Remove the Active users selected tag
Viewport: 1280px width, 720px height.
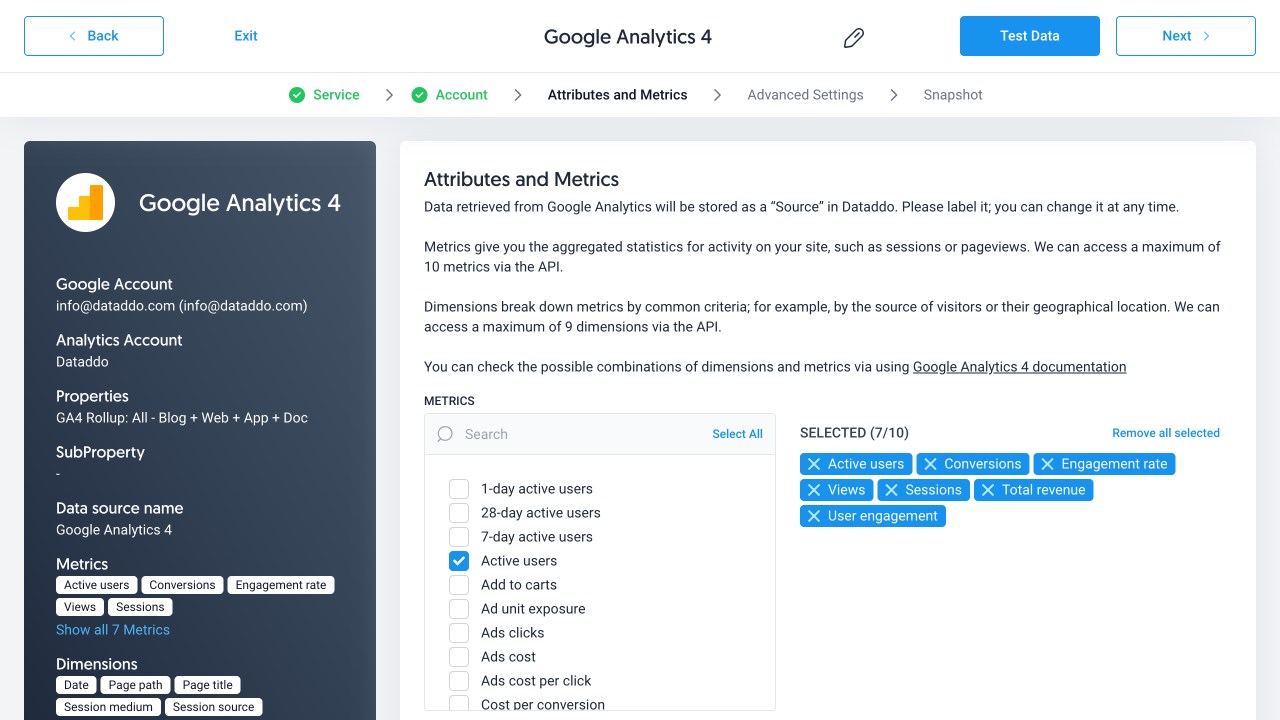click(814, 464)
